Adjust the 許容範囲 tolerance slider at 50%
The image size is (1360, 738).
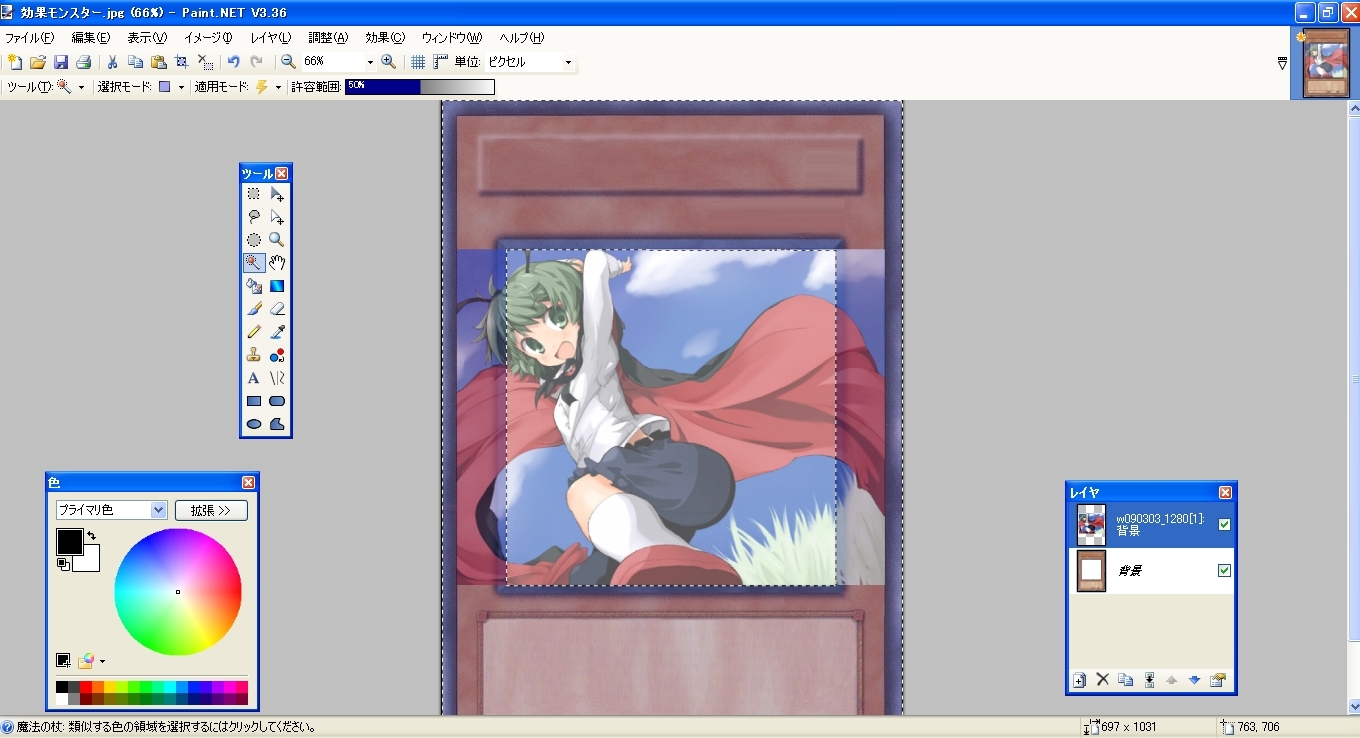[420, 87]
